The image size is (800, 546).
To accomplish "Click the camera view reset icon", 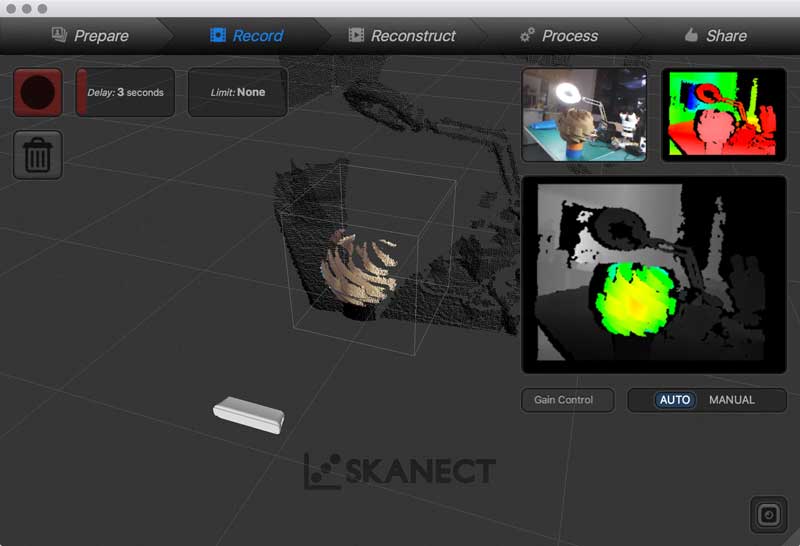I will [768, 514].
